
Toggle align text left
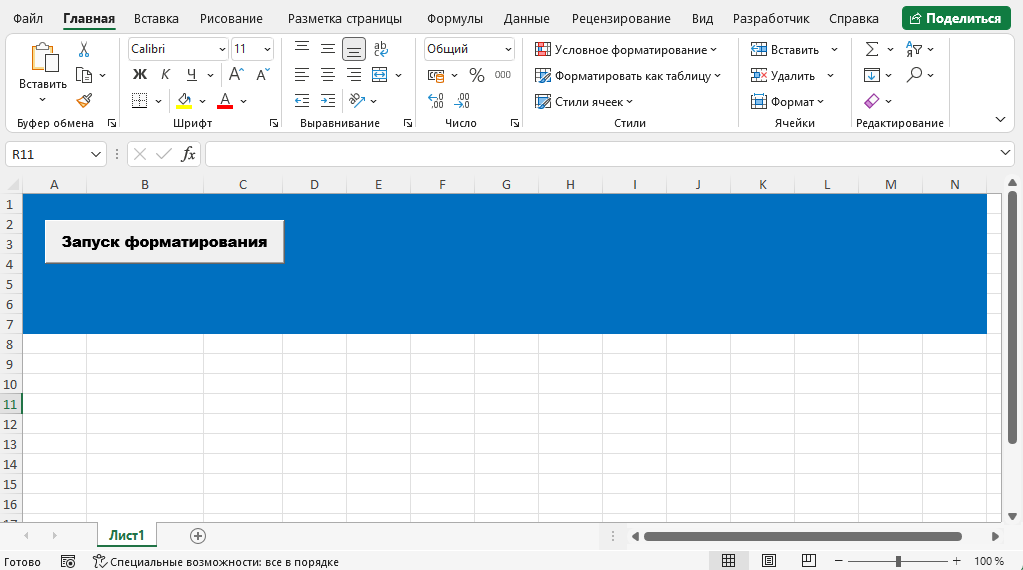coord(301,74)
